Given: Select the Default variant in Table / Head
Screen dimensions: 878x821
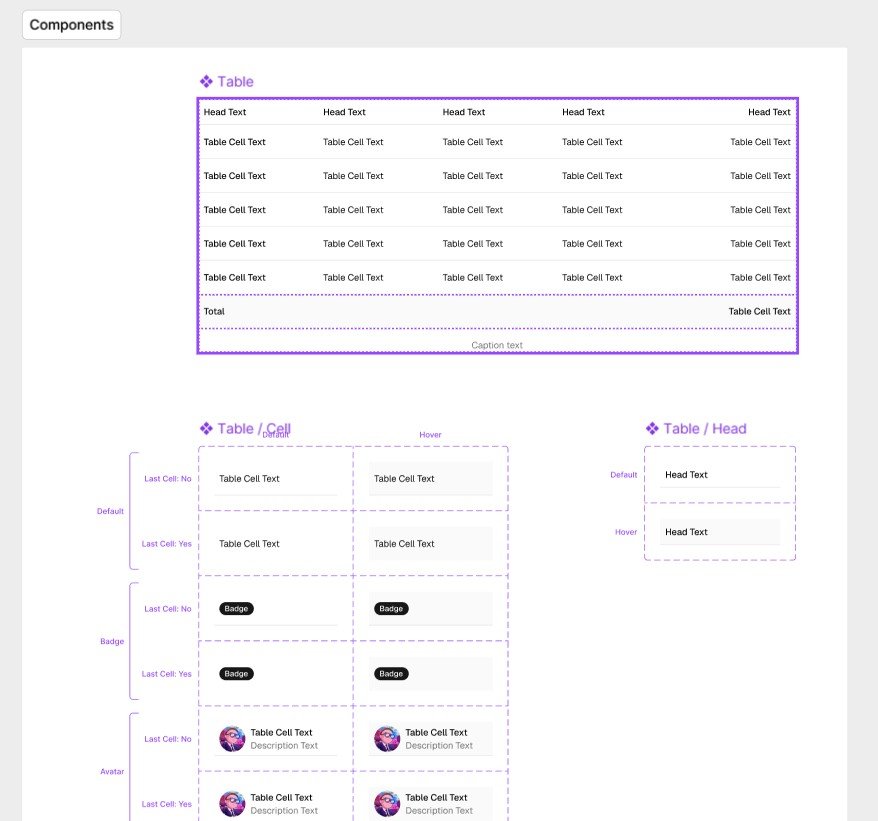Looking at the screenshot, I should click(719, 475).
